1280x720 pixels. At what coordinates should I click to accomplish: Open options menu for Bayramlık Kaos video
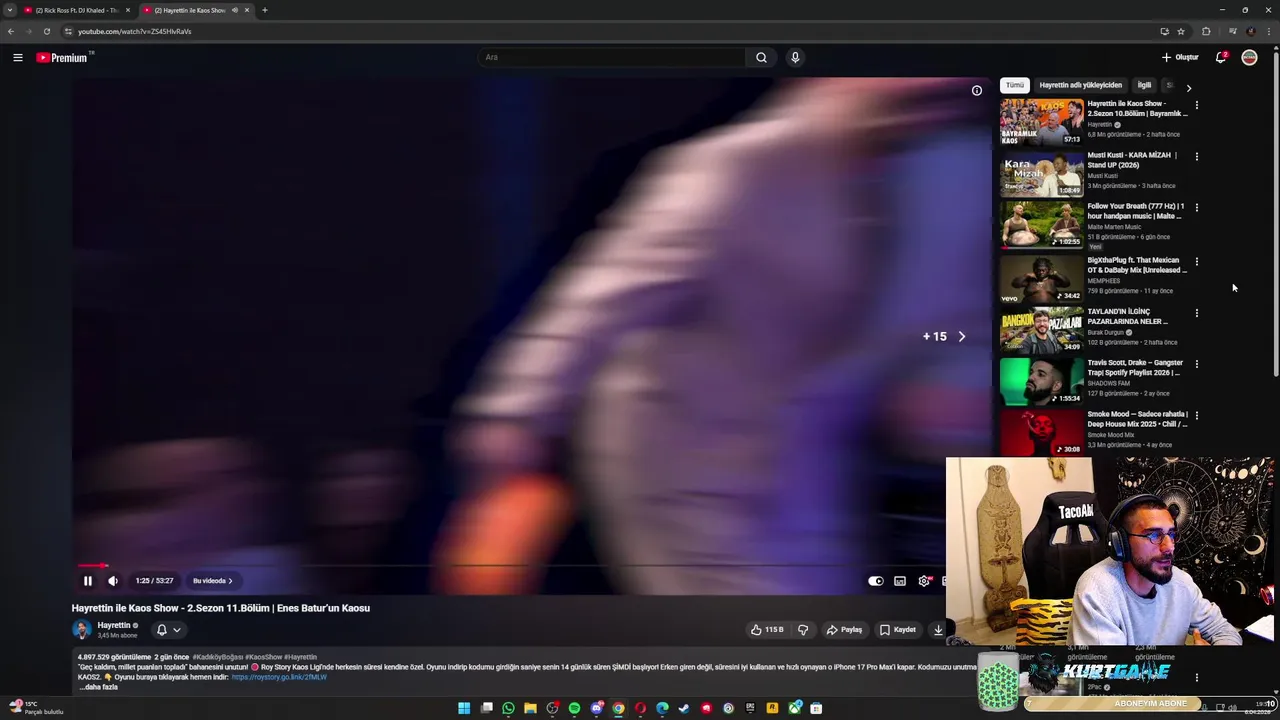pyautogui.click(x=1197, y=105)
